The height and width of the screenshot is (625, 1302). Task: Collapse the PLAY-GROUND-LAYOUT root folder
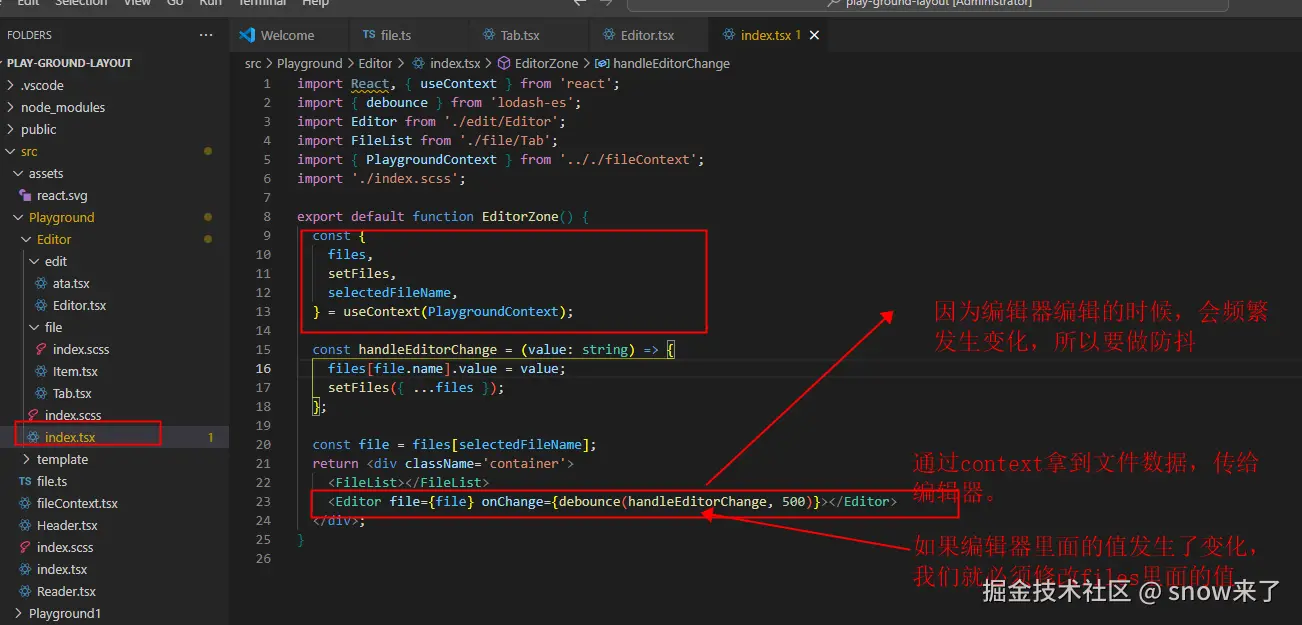(69, 63)
